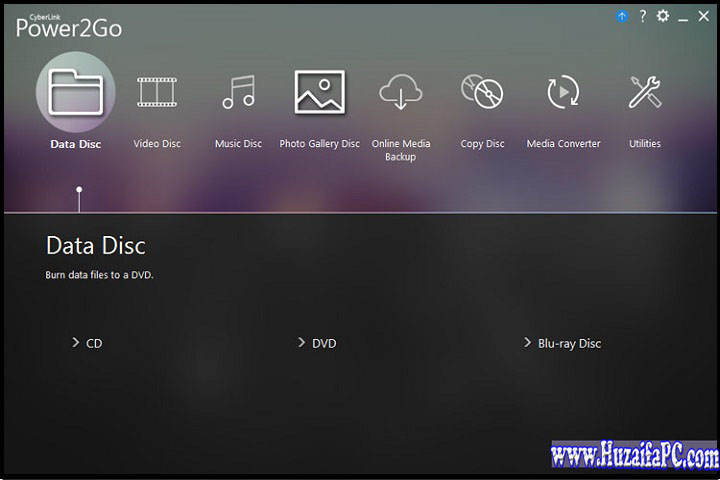Open the Utilities tools icon
720x480 pixels.
click(x=644, y=92)
